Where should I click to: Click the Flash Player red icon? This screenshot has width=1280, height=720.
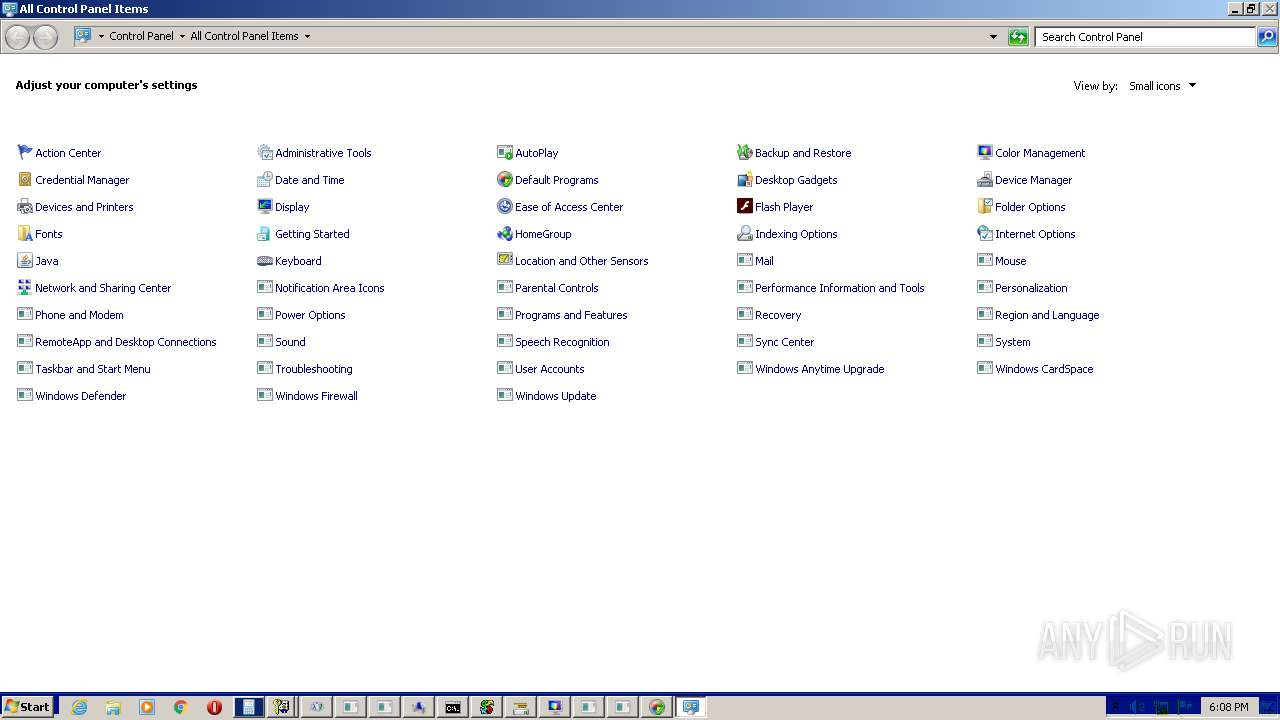(745, 207)
